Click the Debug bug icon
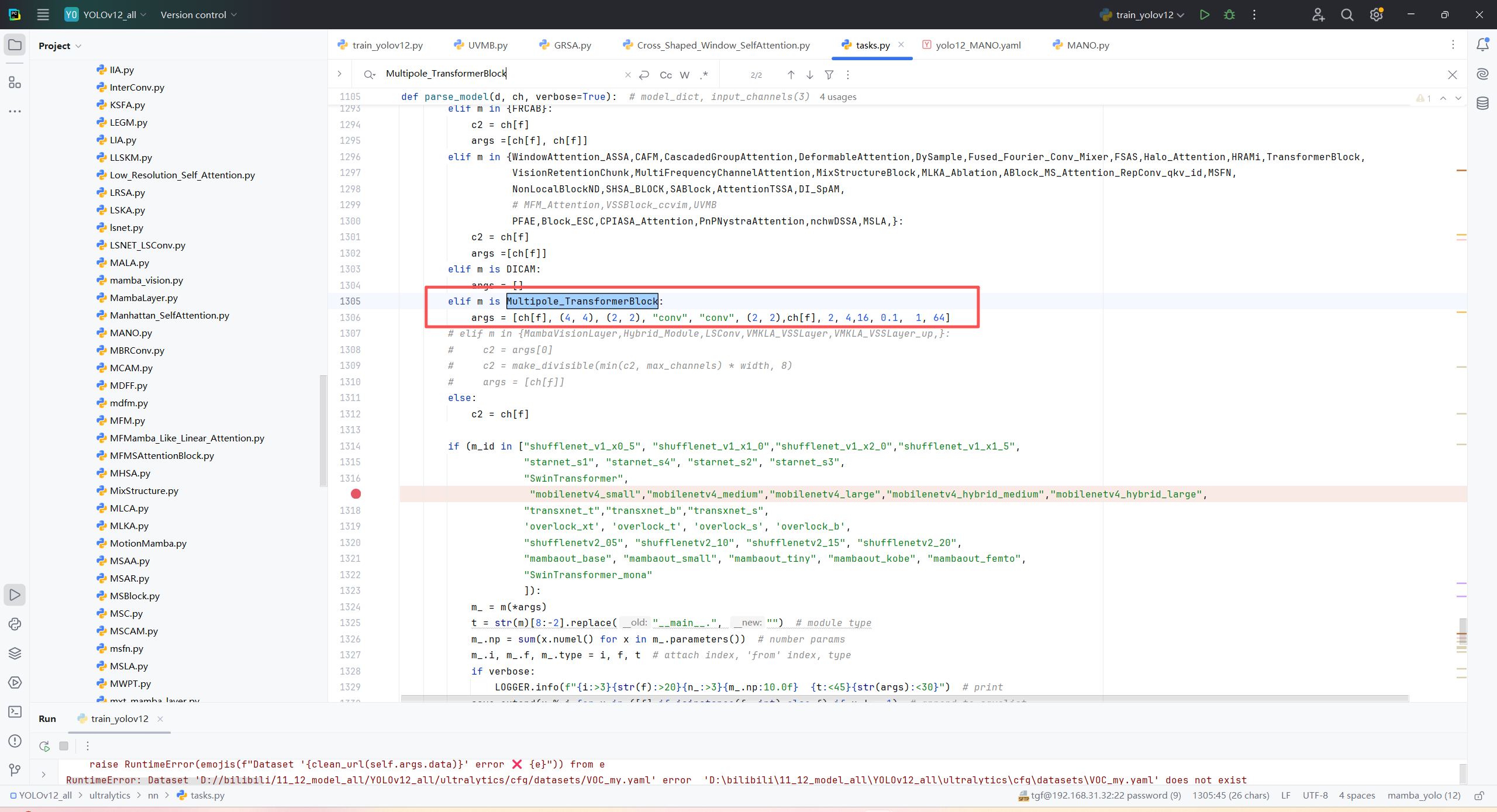 click(x=1229, y=15)
